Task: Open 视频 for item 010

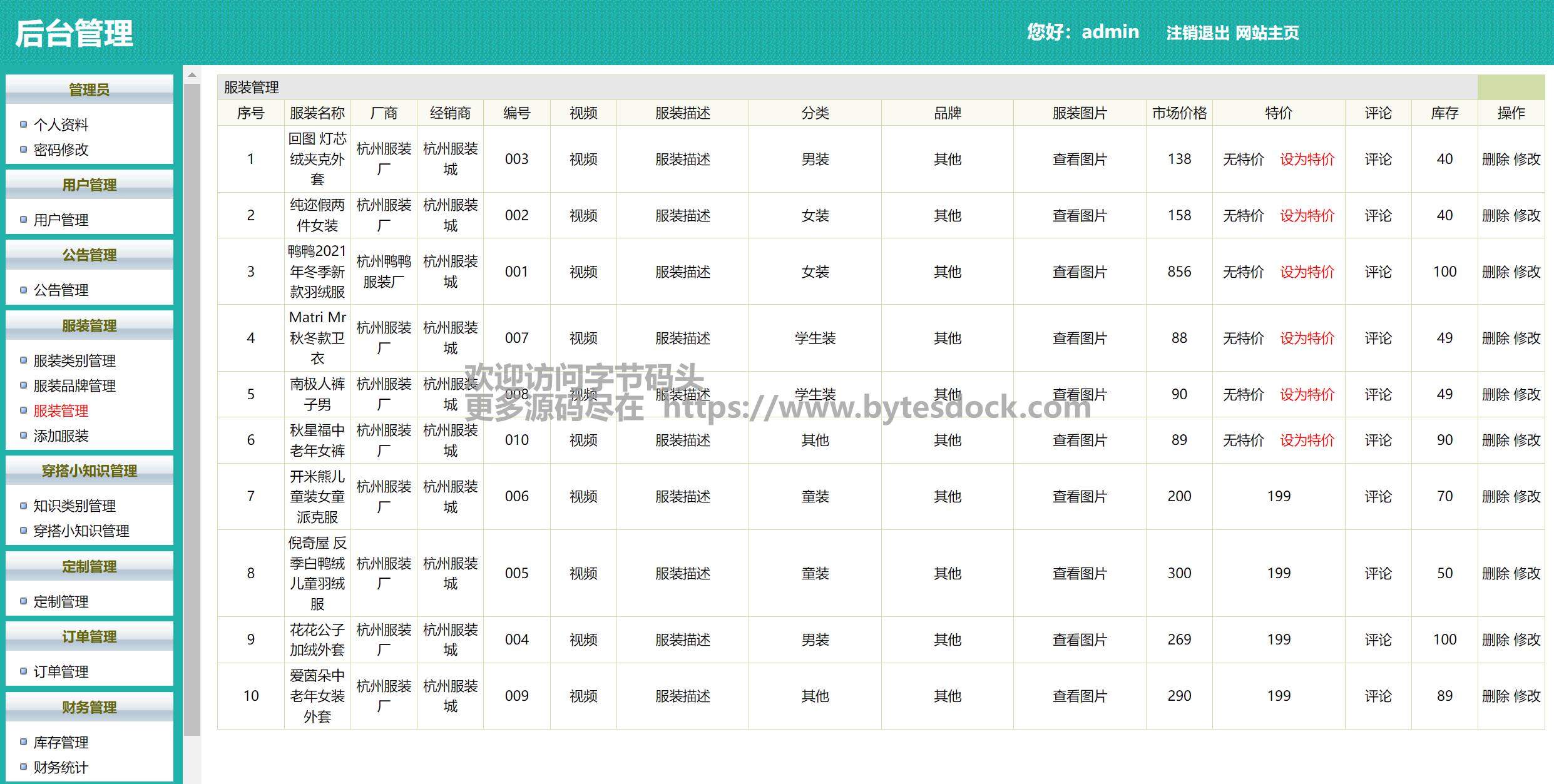Action: [583, 440]
